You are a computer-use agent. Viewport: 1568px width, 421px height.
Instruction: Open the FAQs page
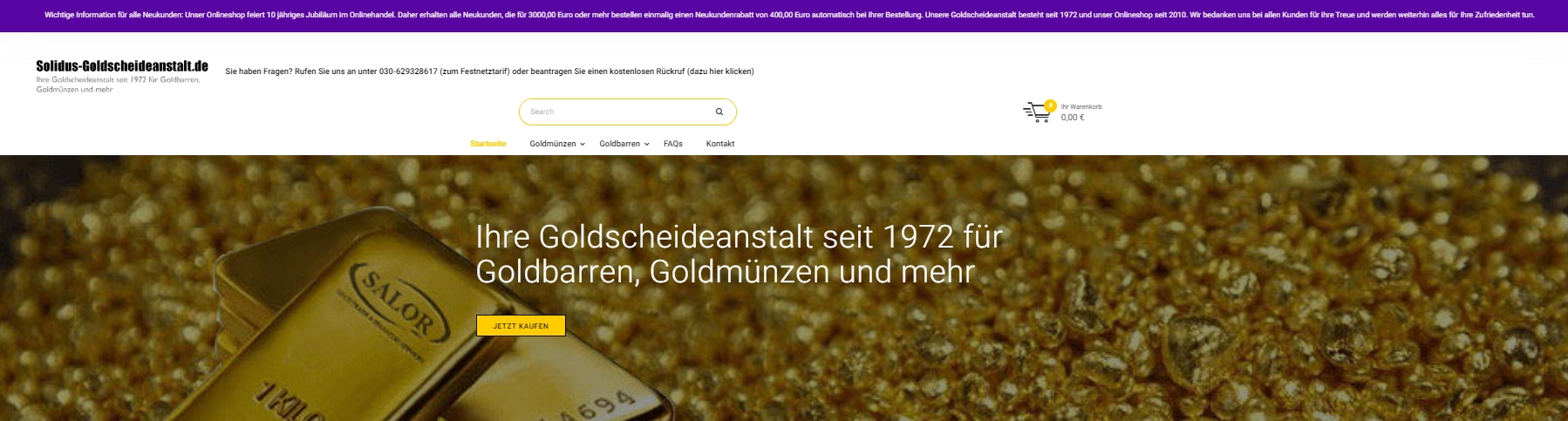[x=673, y=144]
